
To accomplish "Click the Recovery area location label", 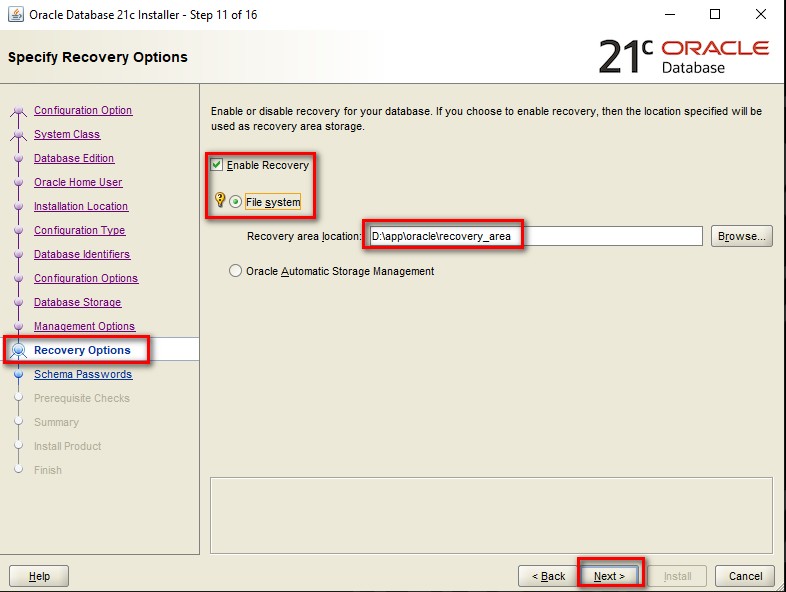I will [304, 237].
